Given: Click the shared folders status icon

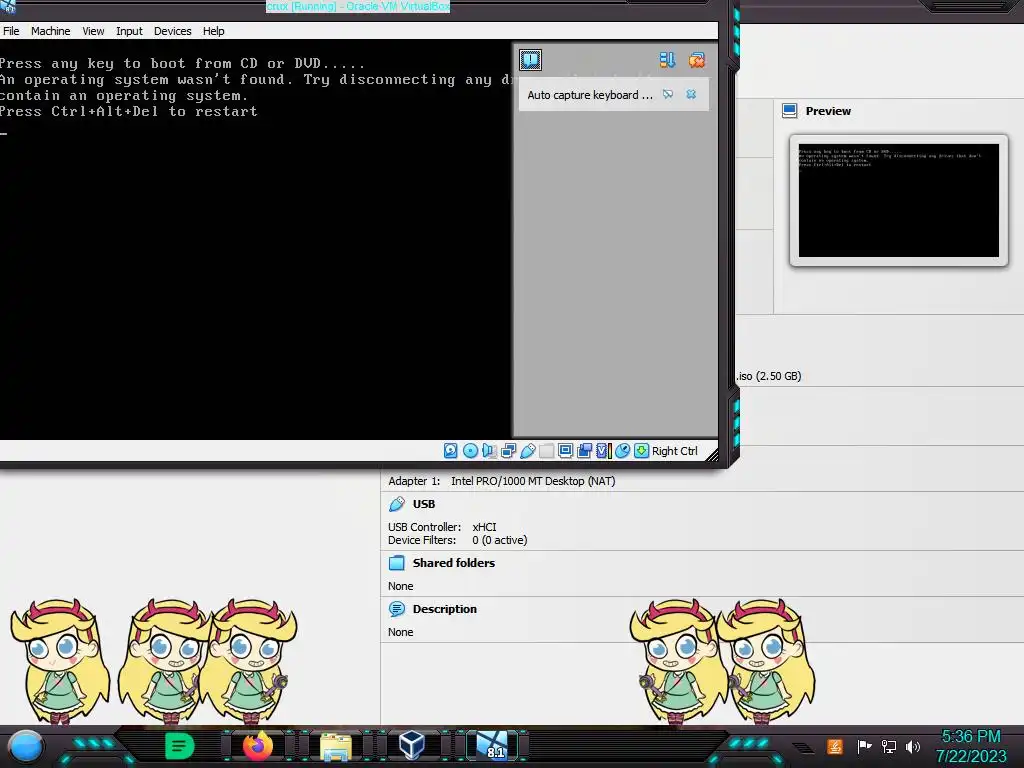Looking at the screenshot, I should click(x=547, y=451).
